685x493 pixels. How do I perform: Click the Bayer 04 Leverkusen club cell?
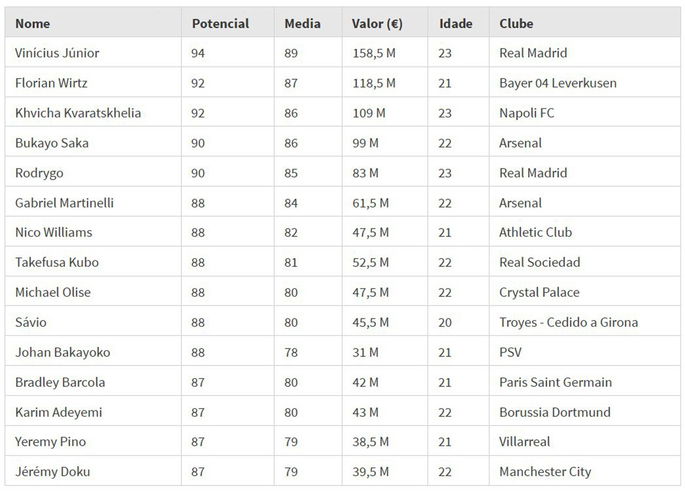557,83
